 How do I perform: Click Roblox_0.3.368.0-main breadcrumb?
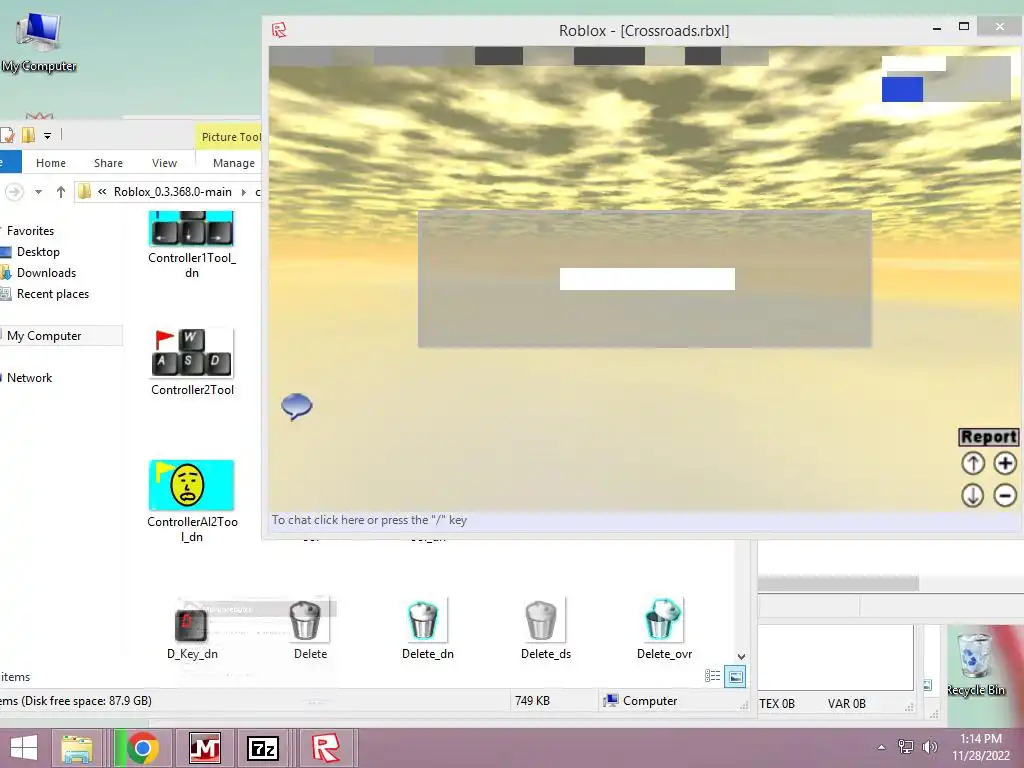(x=172, y=192)
